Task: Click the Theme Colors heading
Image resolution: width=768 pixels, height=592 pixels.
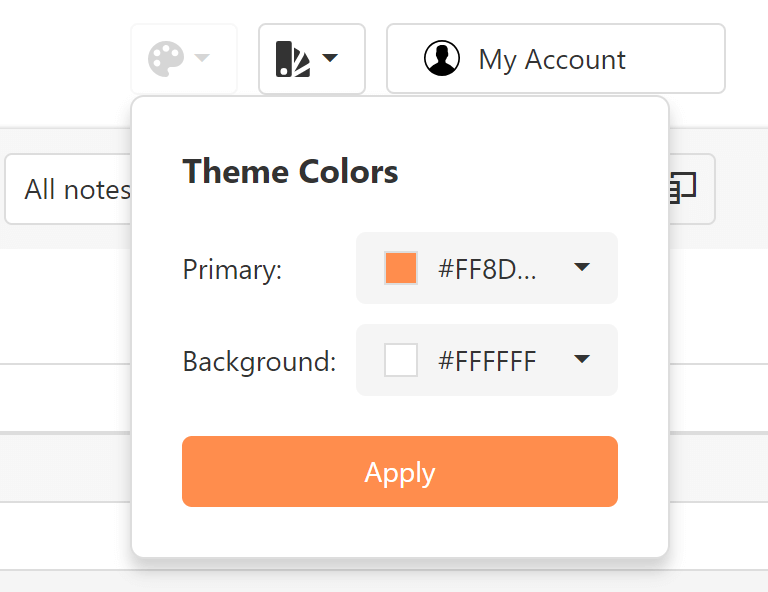Action: [290, 172]
